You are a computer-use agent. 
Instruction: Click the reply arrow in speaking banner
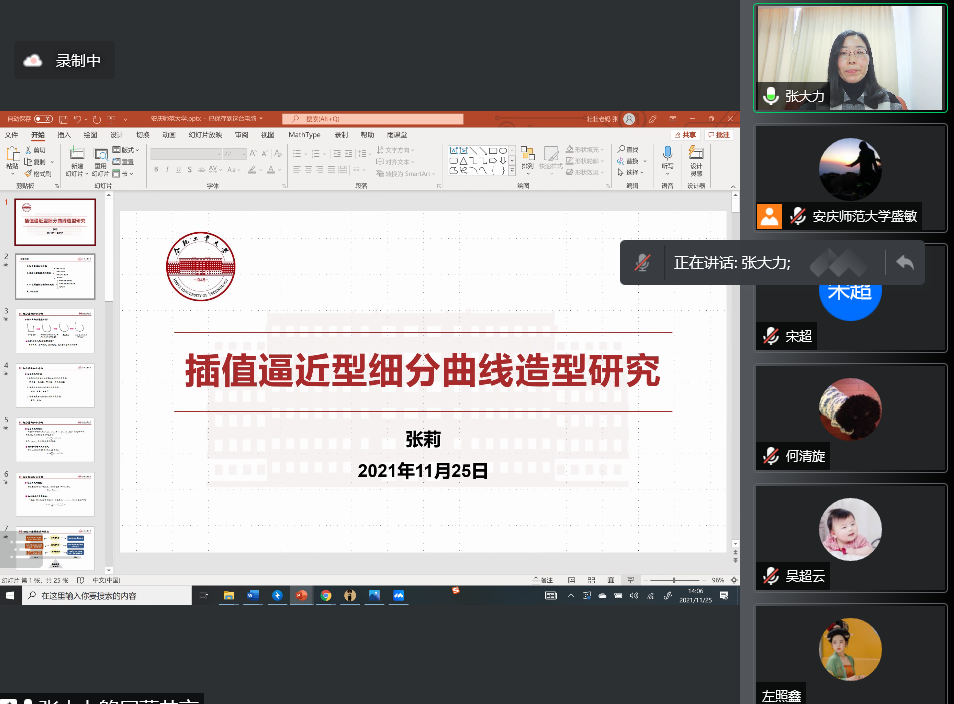(905, 262)
